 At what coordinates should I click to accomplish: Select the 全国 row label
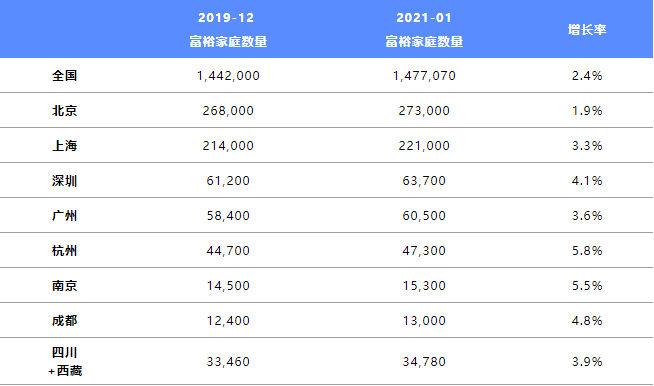[64, 76]
